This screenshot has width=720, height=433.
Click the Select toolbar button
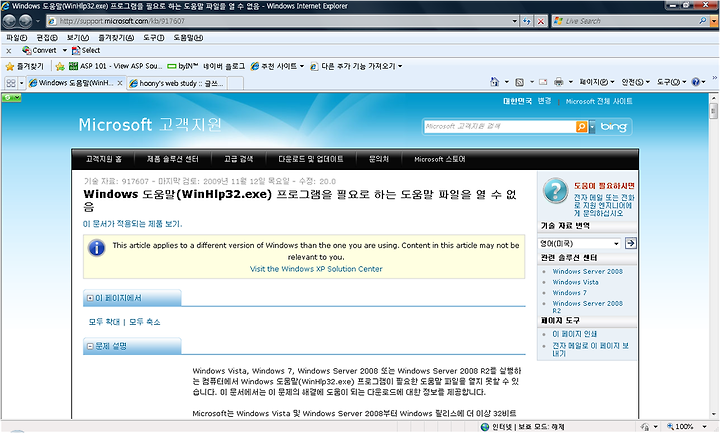click(x=86, y=51)
